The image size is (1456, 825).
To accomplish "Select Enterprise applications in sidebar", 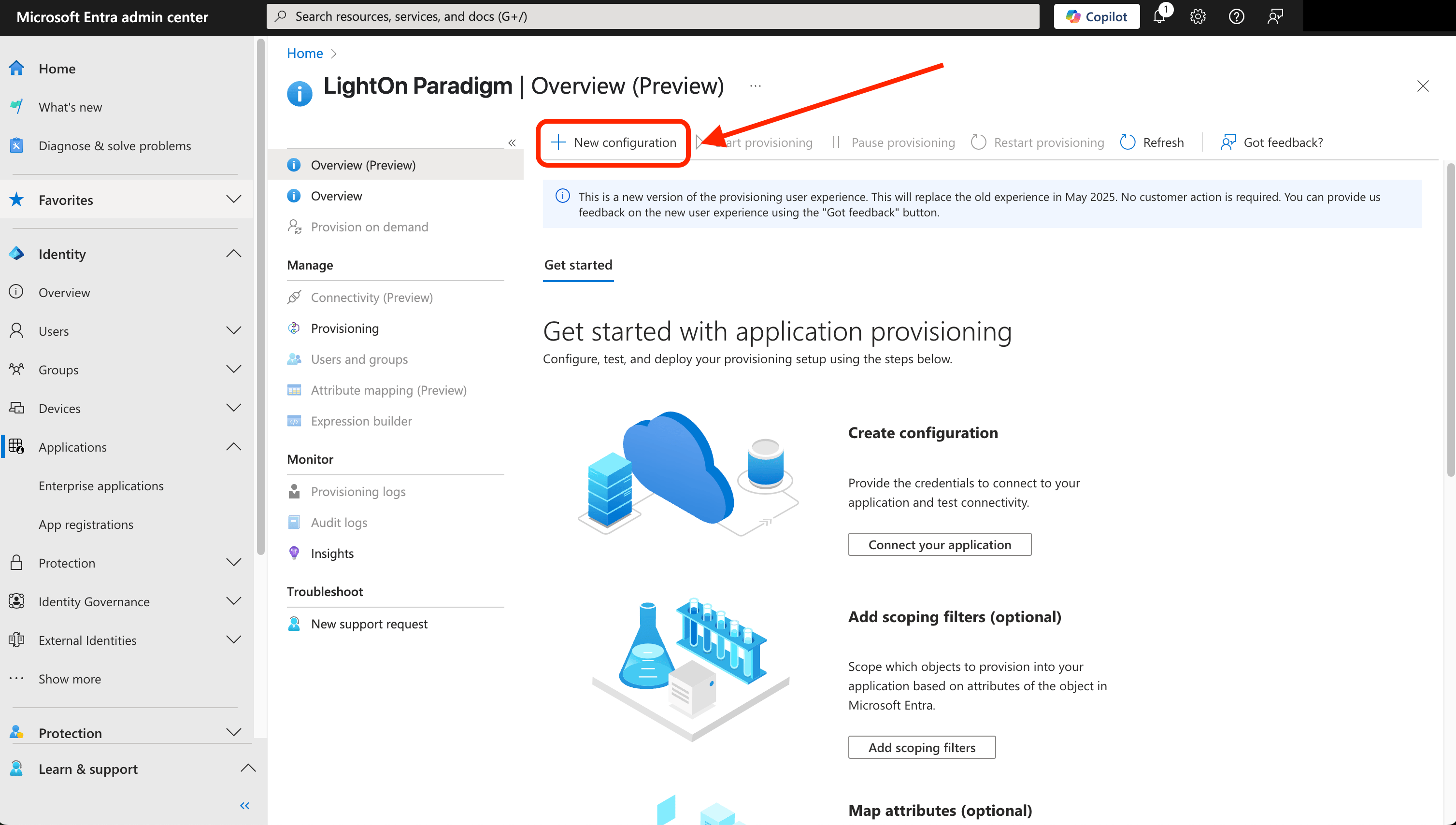I will click(x=101, y=485).
